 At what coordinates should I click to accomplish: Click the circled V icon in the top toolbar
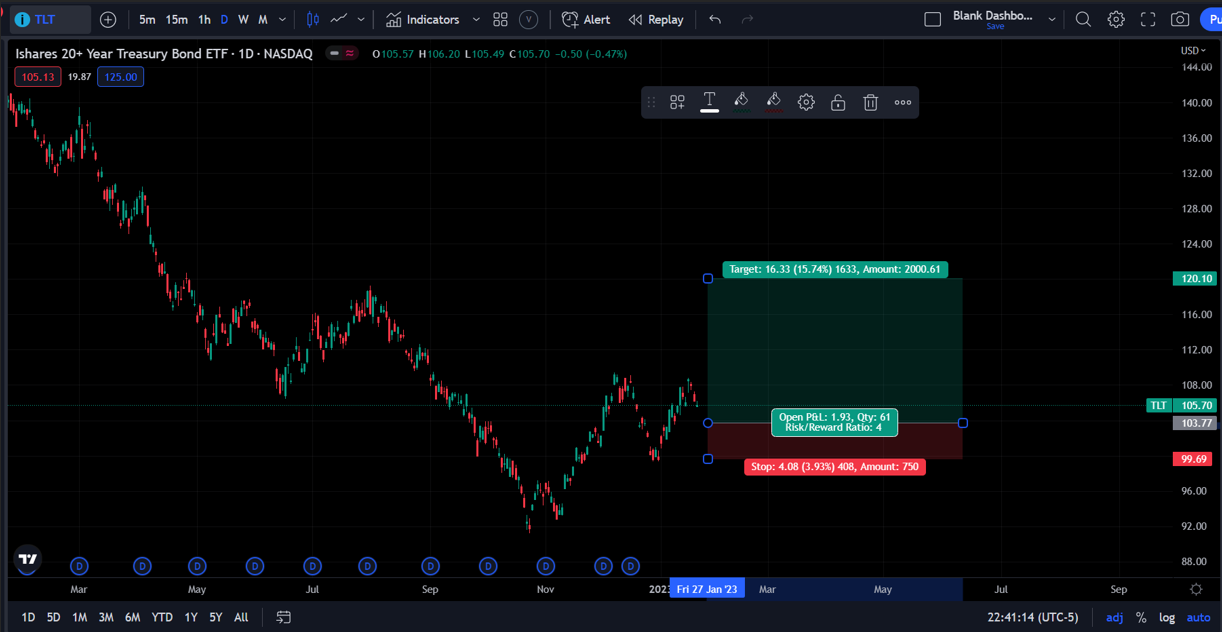(x=529, y=19)
